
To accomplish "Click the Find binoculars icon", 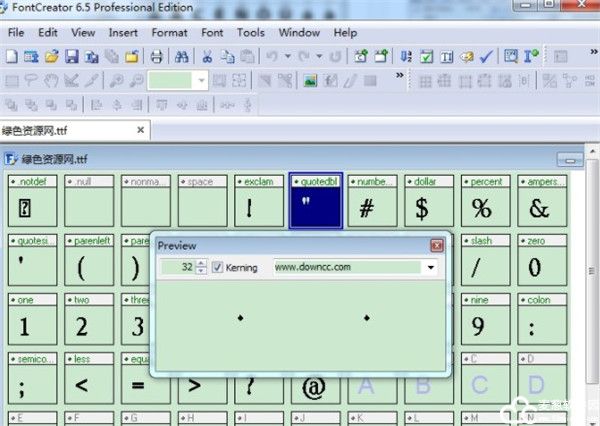I will click(x=181, y=57).
